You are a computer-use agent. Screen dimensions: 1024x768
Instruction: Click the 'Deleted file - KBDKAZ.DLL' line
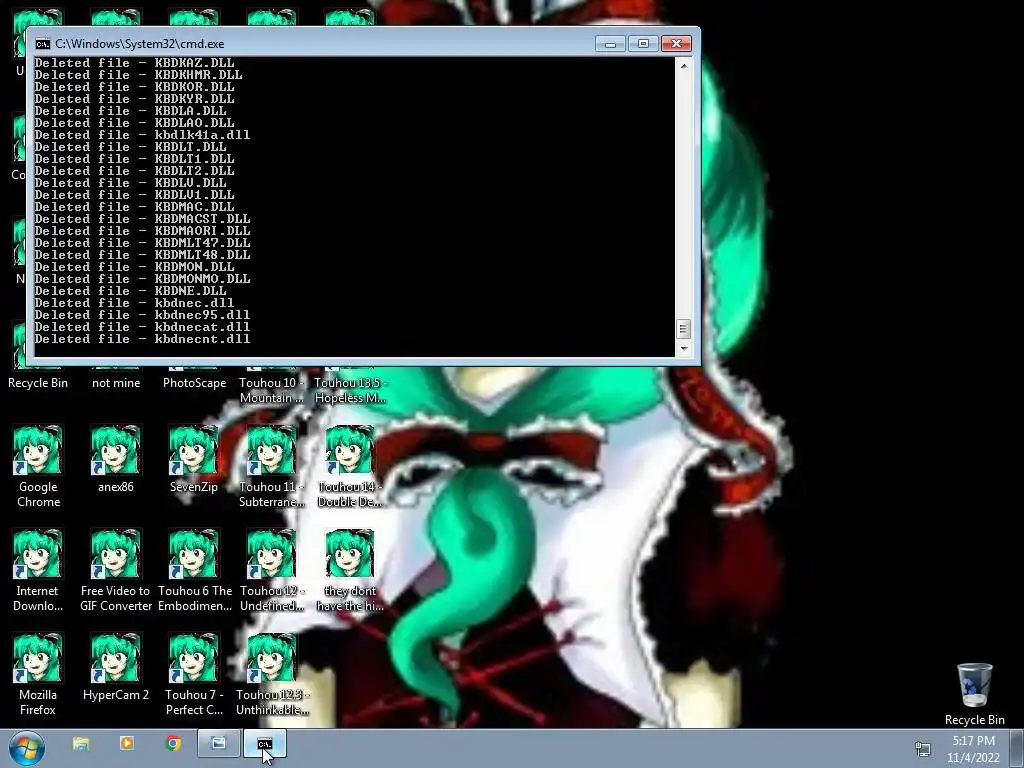coord(135,63)
